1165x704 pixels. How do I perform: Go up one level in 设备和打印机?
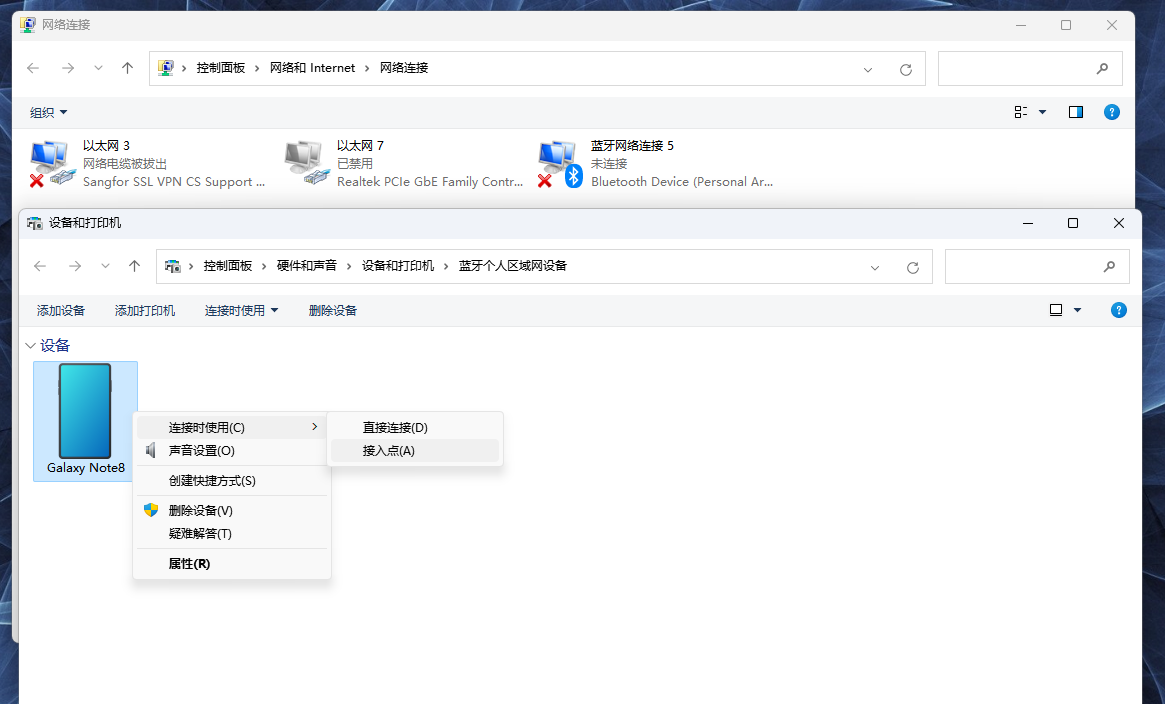pos(134,267)
